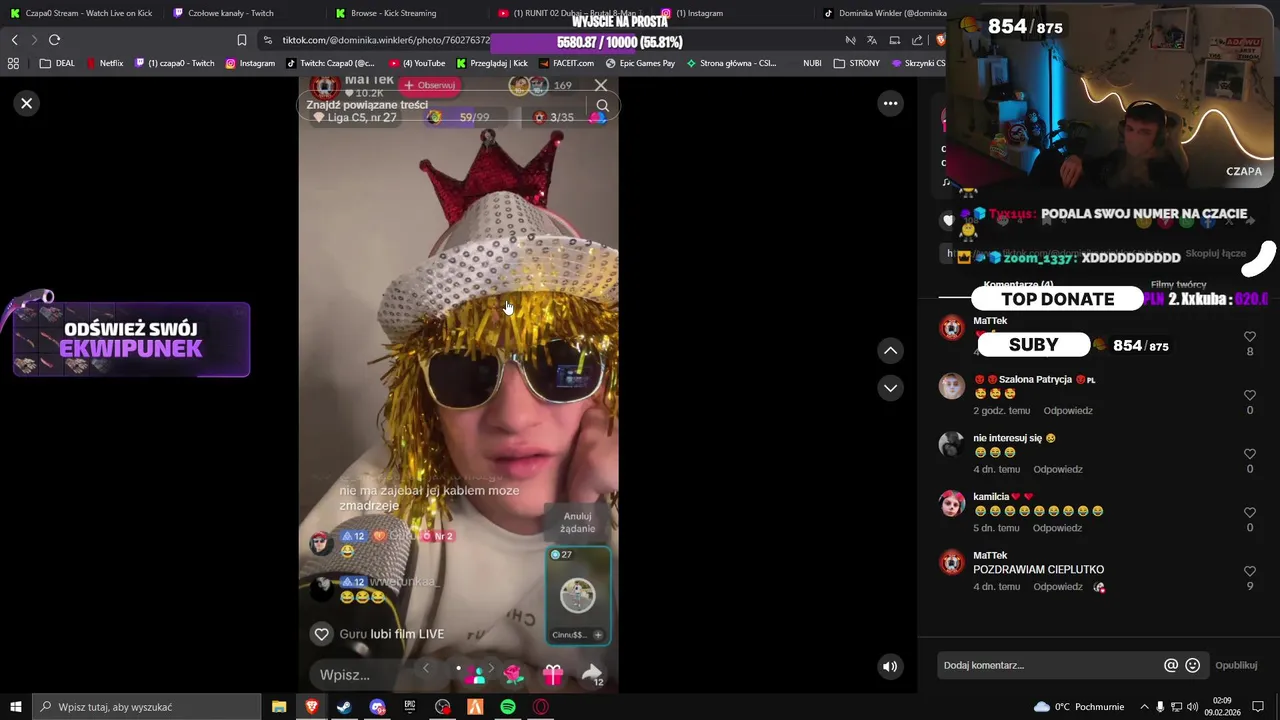The width and height of the screenshot is (1280, 720).
Task: Open the emoji picker in comment box
Action: (x=1192, y=665)
